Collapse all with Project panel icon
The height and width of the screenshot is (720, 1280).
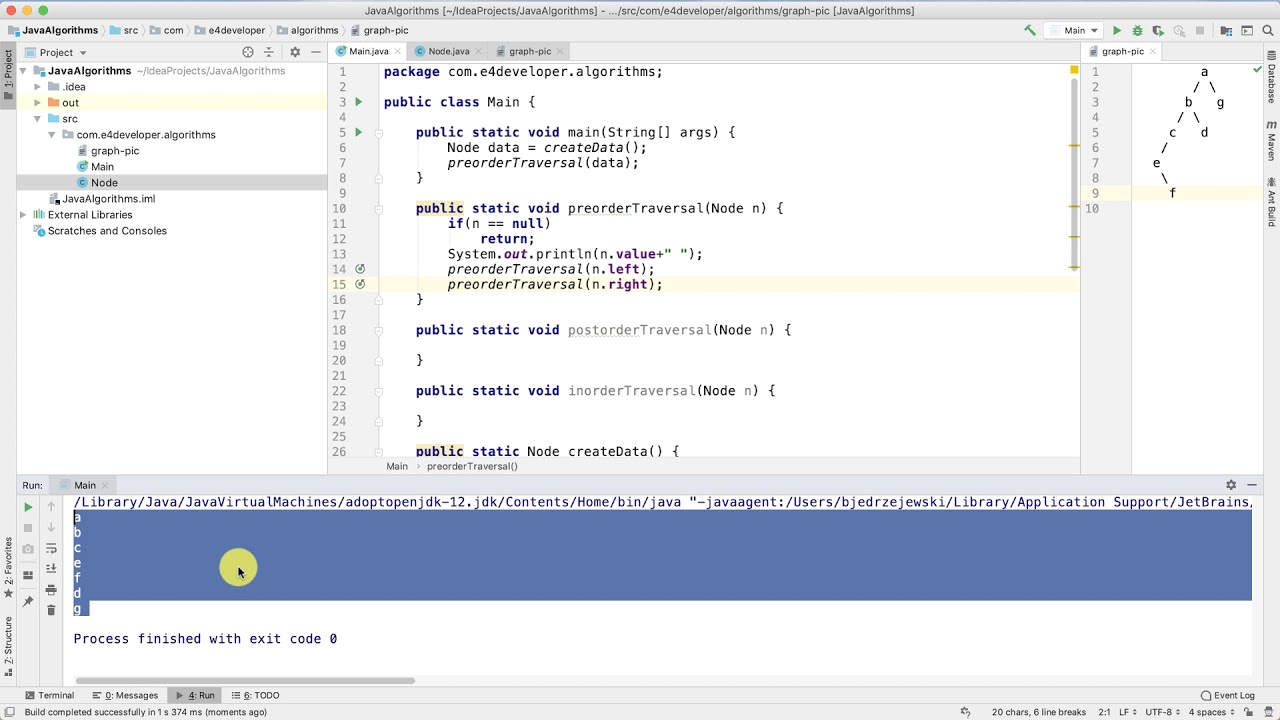[271, 52]
